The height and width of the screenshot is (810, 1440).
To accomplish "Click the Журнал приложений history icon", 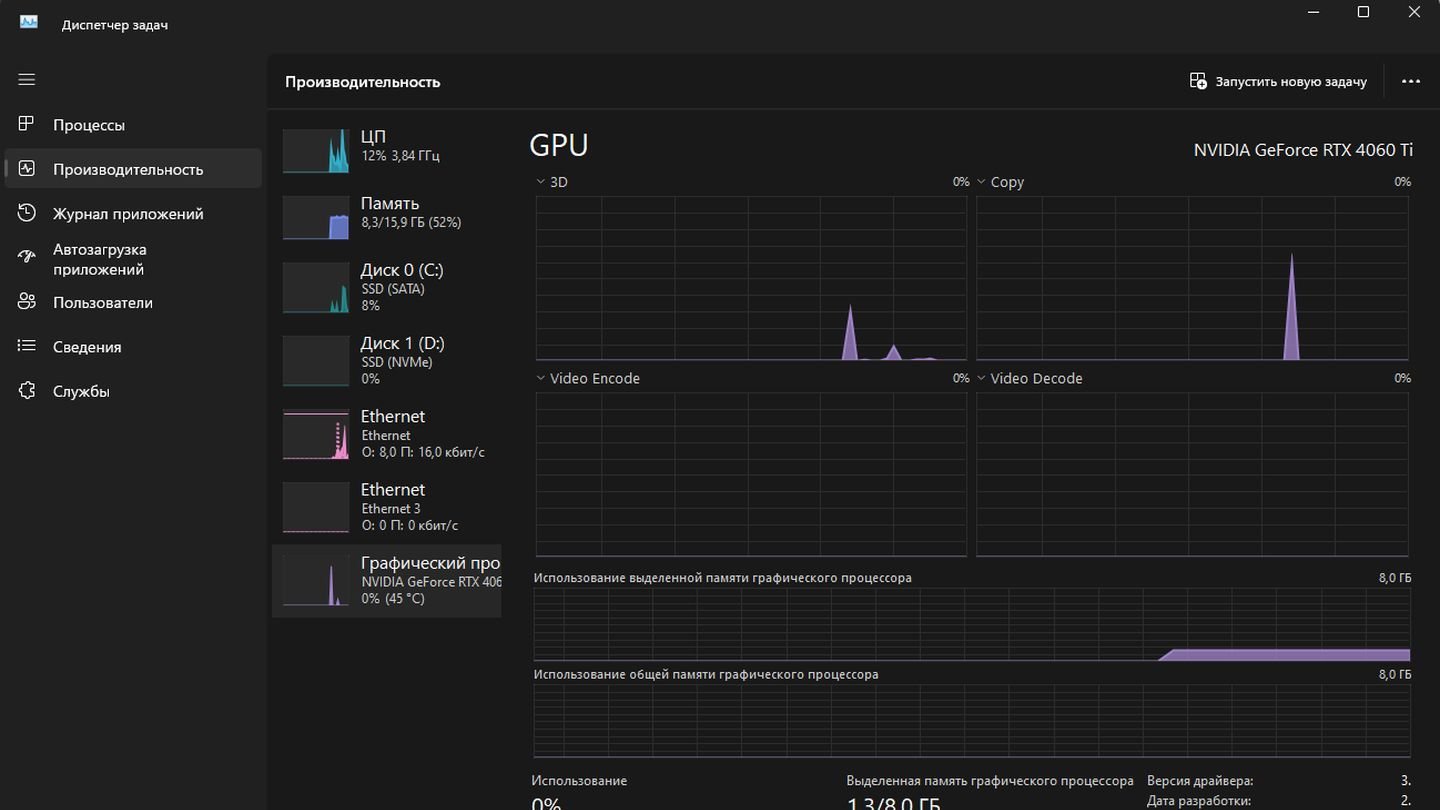I will coord(27,213).
